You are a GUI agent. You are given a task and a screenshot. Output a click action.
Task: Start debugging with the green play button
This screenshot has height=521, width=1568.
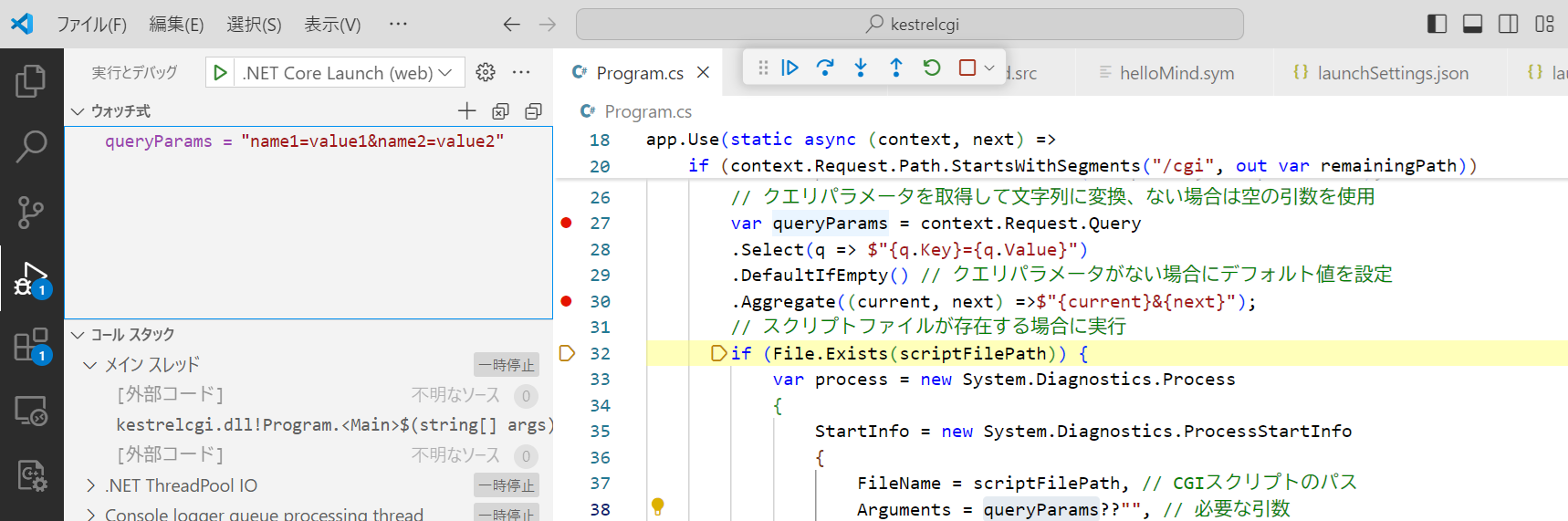tap(220, 72)
